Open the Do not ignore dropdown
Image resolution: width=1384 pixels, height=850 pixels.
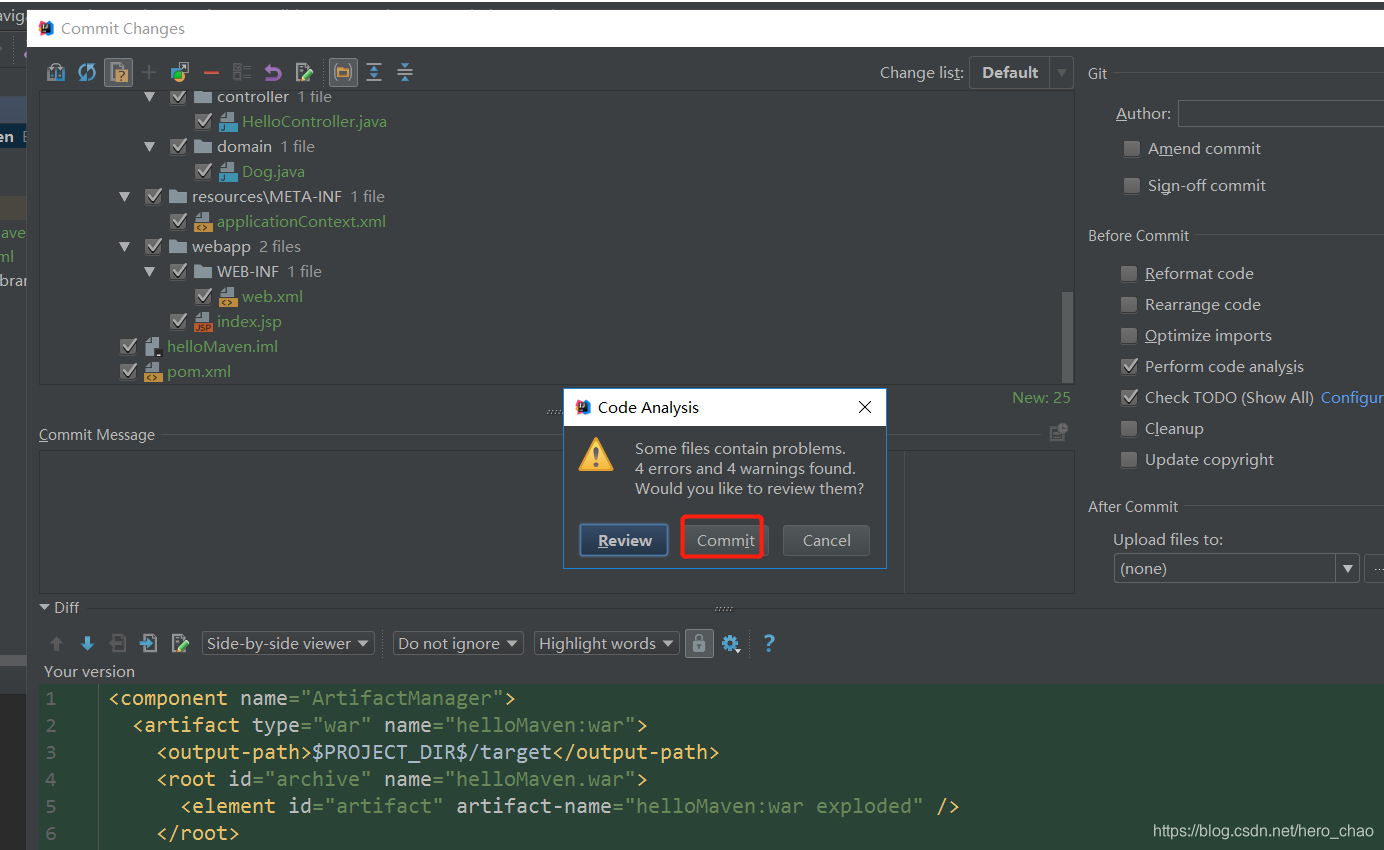click(x=458, y=643)
